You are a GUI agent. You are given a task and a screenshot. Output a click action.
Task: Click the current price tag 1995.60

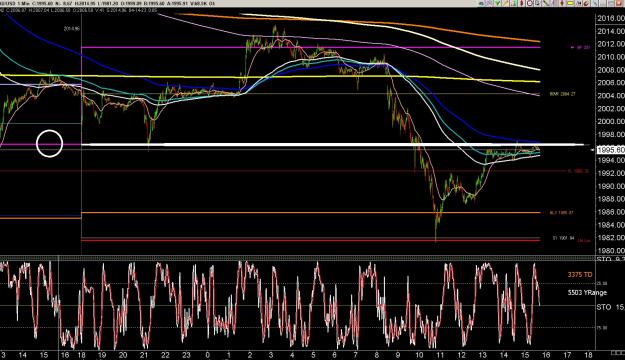click(x=610, y=150)
